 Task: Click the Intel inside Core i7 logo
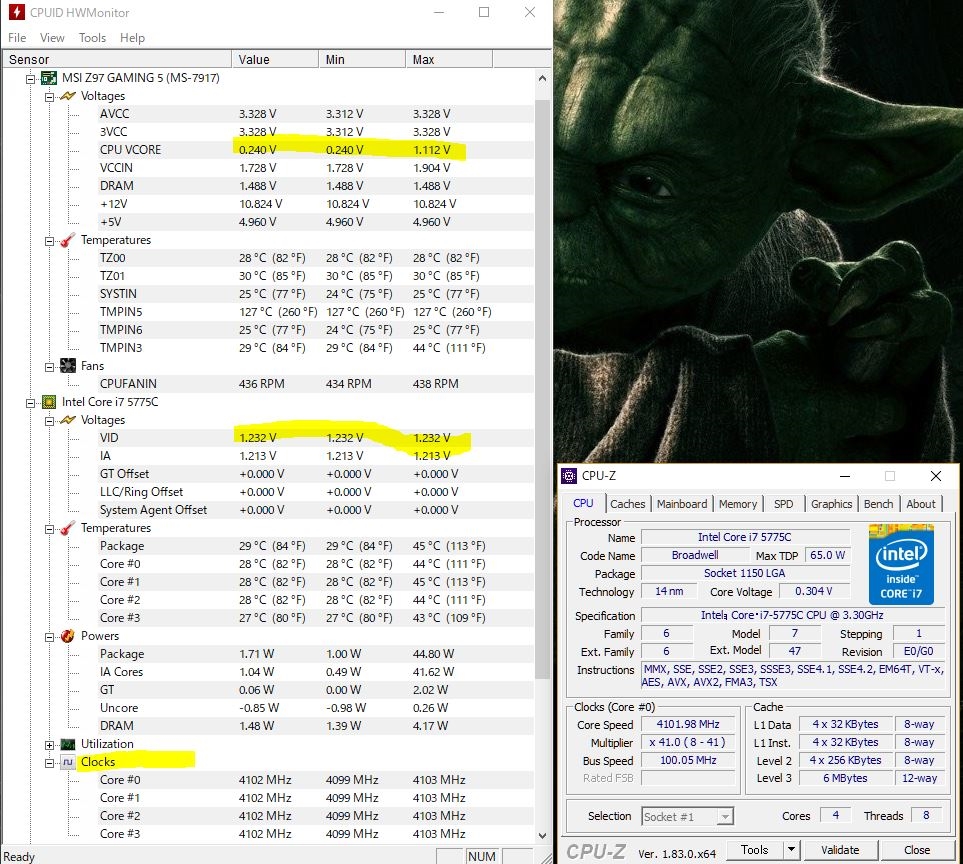[x=902, y=564]
